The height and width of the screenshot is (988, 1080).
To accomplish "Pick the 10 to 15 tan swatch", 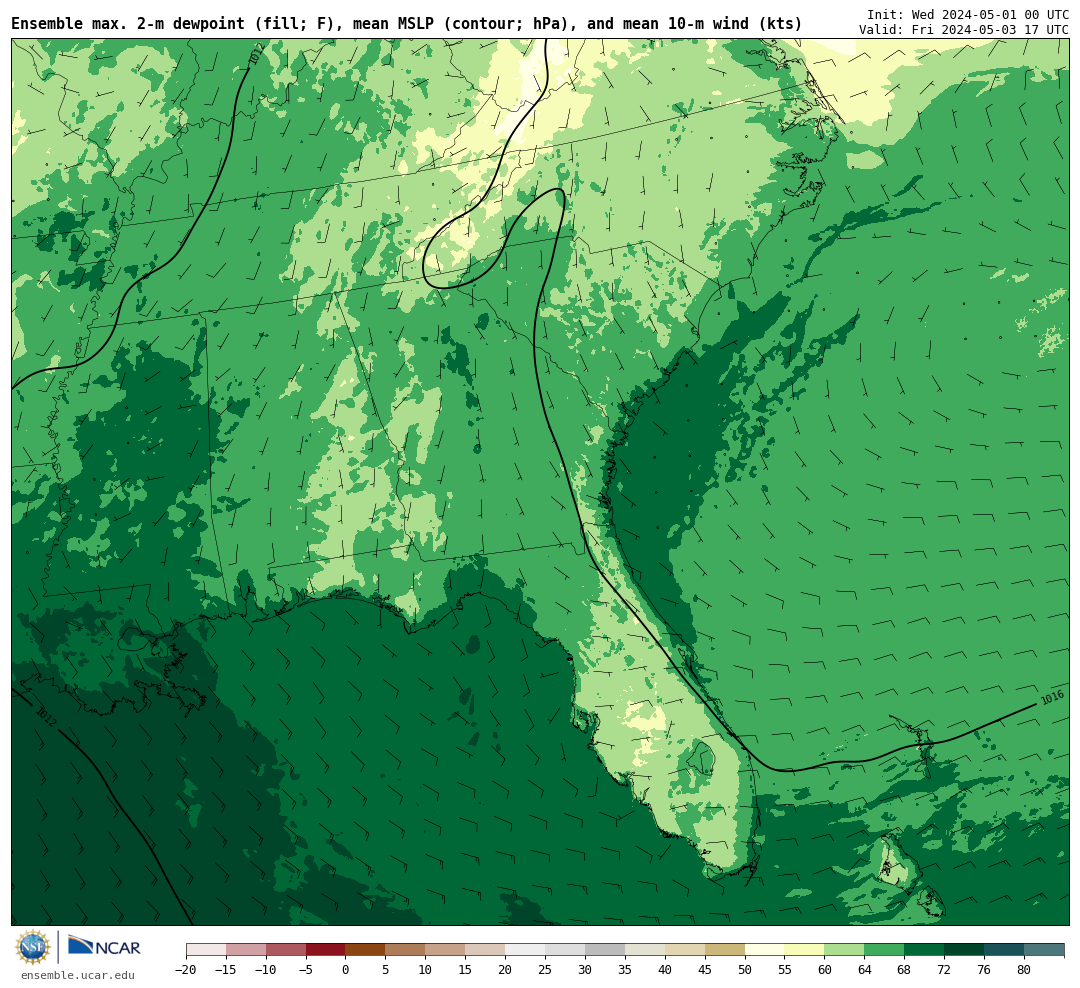I will click(446, 950).
